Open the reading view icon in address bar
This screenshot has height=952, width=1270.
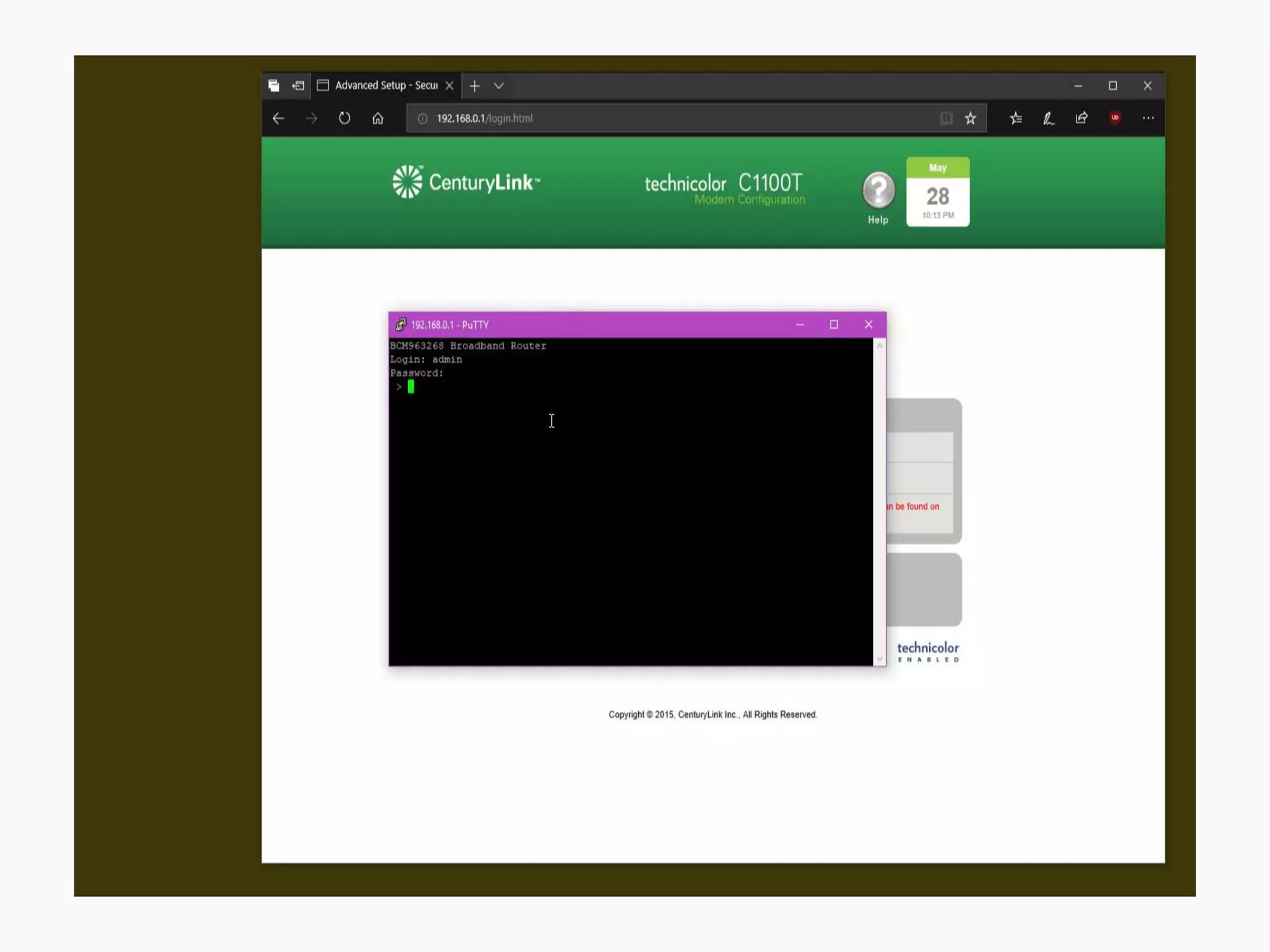click(946, 118)
